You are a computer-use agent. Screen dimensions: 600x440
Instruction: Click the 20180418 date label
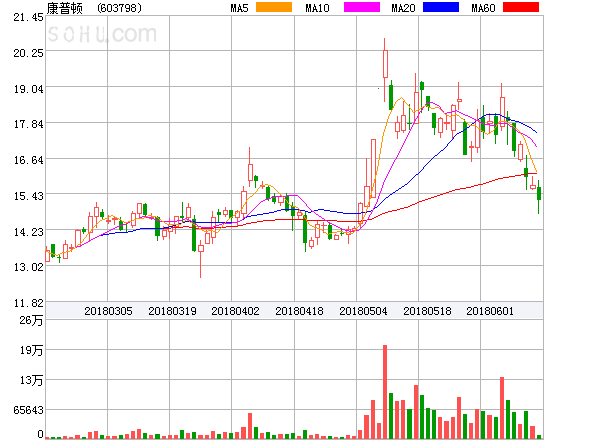click(299, 311)
